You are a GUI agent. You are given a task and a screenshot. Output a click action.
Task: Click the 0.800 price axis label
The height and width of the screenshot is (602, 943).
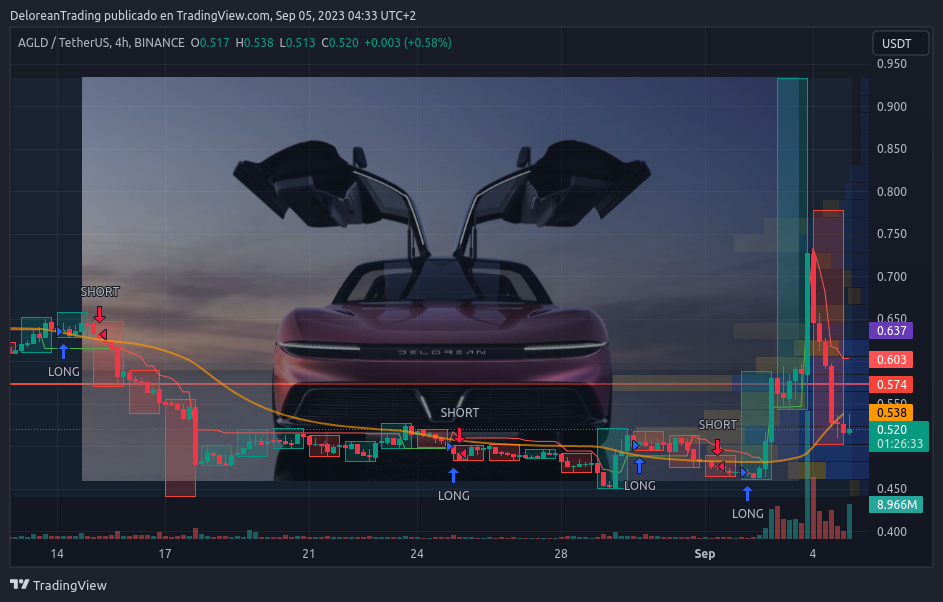[x=891, y=191]
